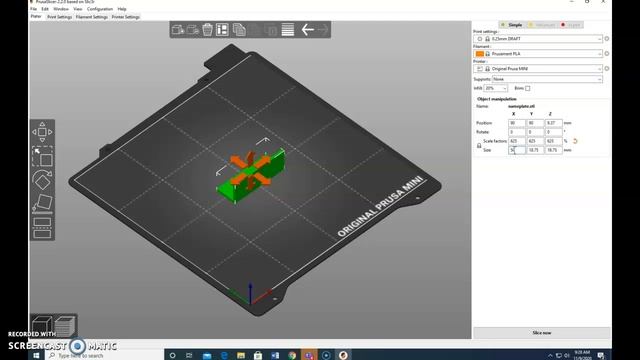Select the Cut tool in left toolbar
Image resolution: width=640 pixels, height=360 pixels.
(x=42, y=228)
